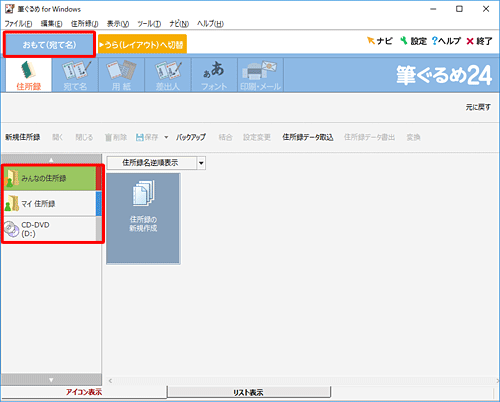Open the ヘルプ help button with question mark
The width and height of the screenshot is (500, 402).
[446, 41]
